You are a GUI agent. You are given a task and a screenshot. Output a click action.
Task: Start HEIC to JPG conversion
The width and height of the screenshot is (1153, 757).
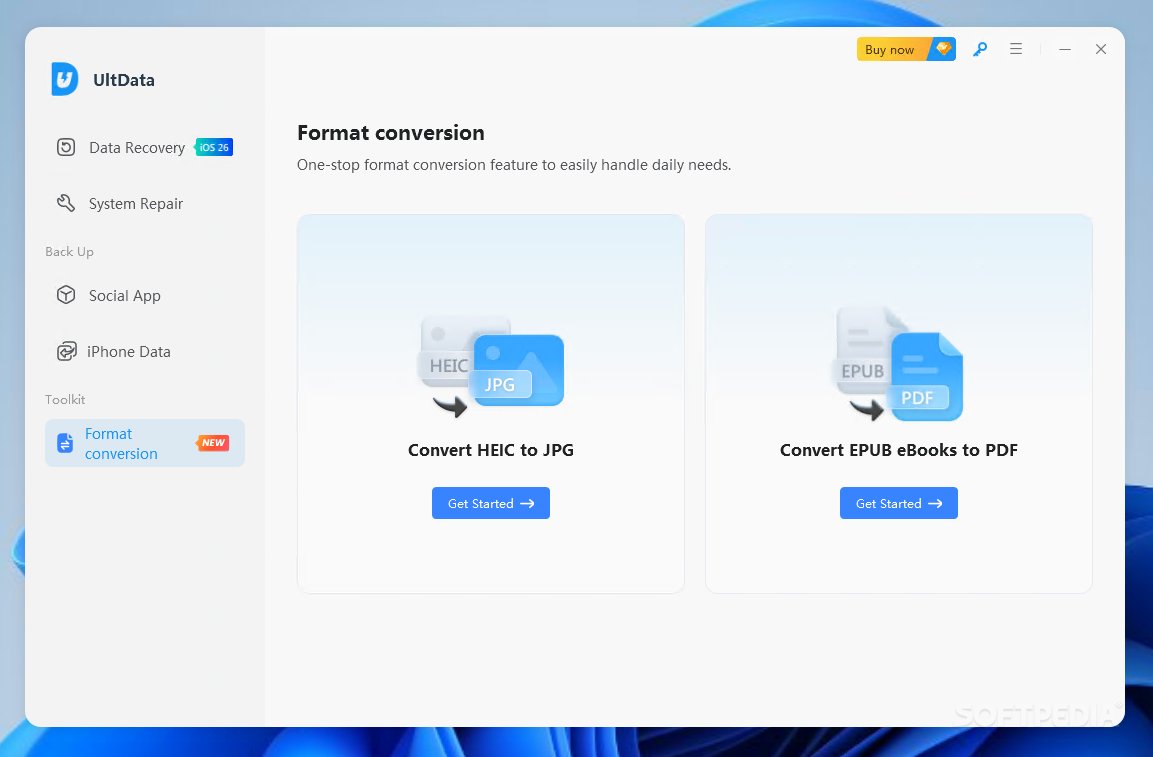pyautogui.click(x=490, y=503)
